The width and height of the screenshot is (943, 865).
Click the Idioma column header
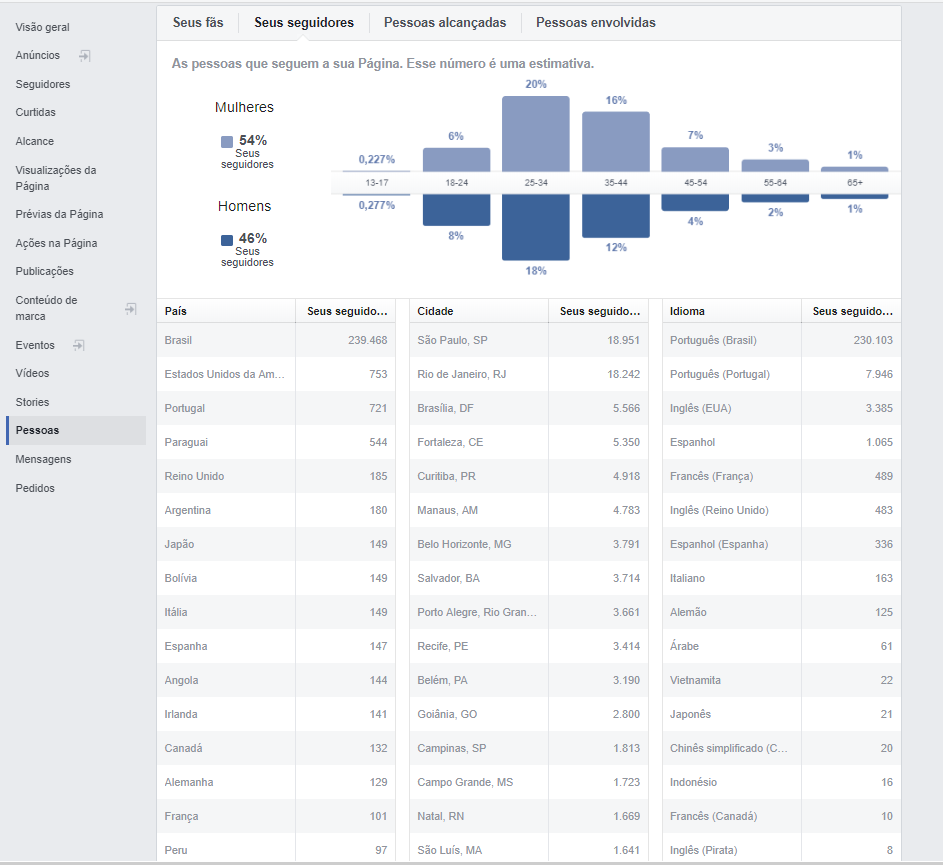(687, 311)
